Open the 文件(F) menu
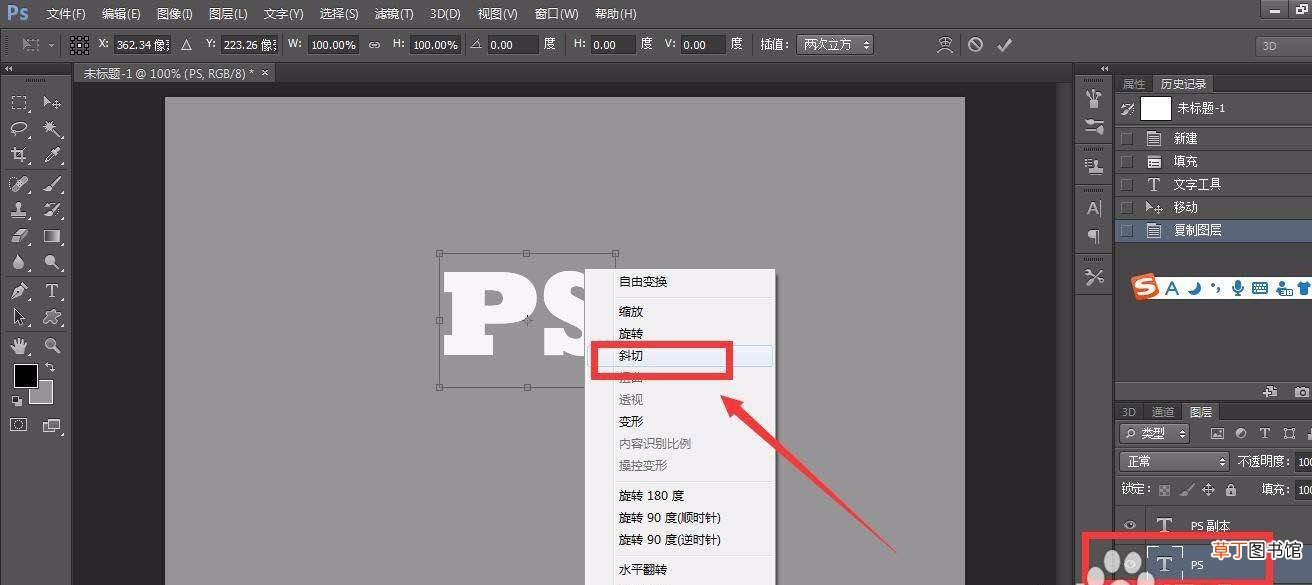This screenshot has height=585, width=1312. coord(66,14)
